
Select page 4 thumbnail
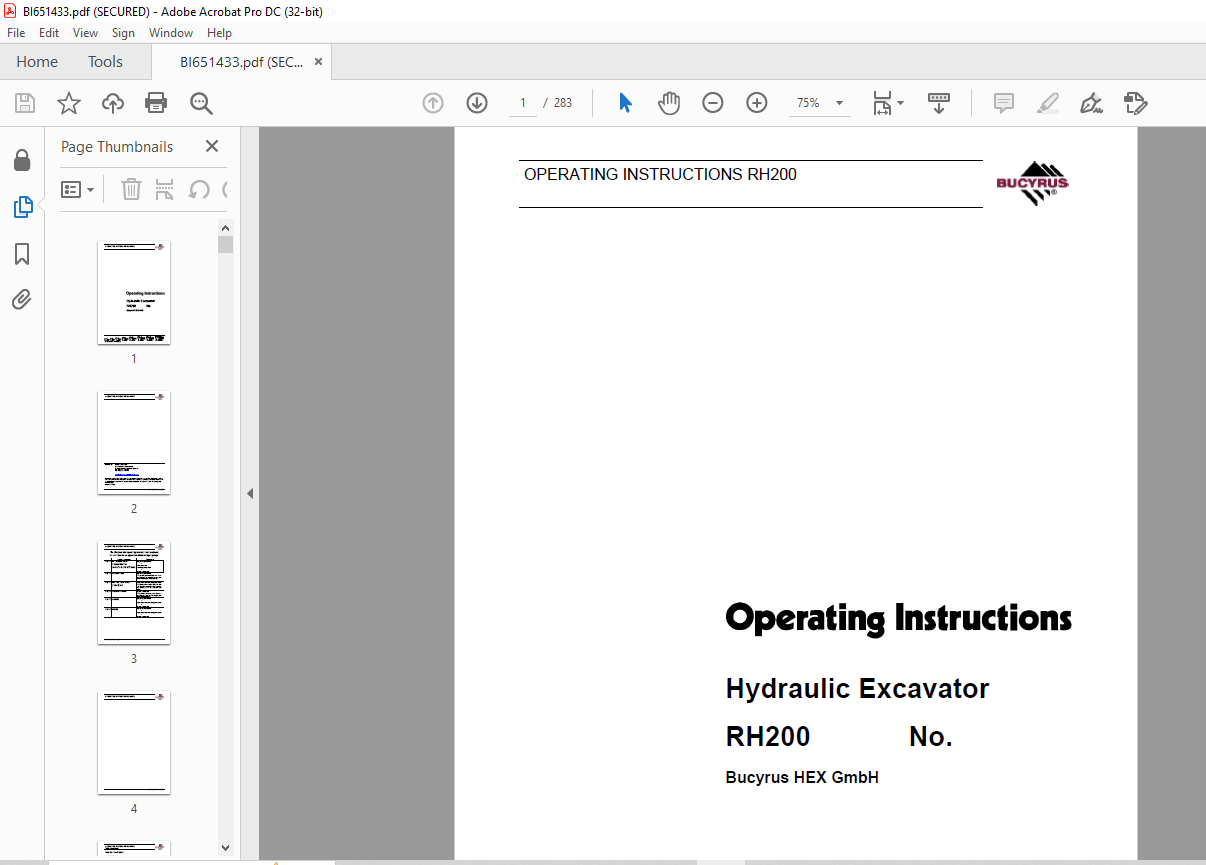(x=134, y=743)
